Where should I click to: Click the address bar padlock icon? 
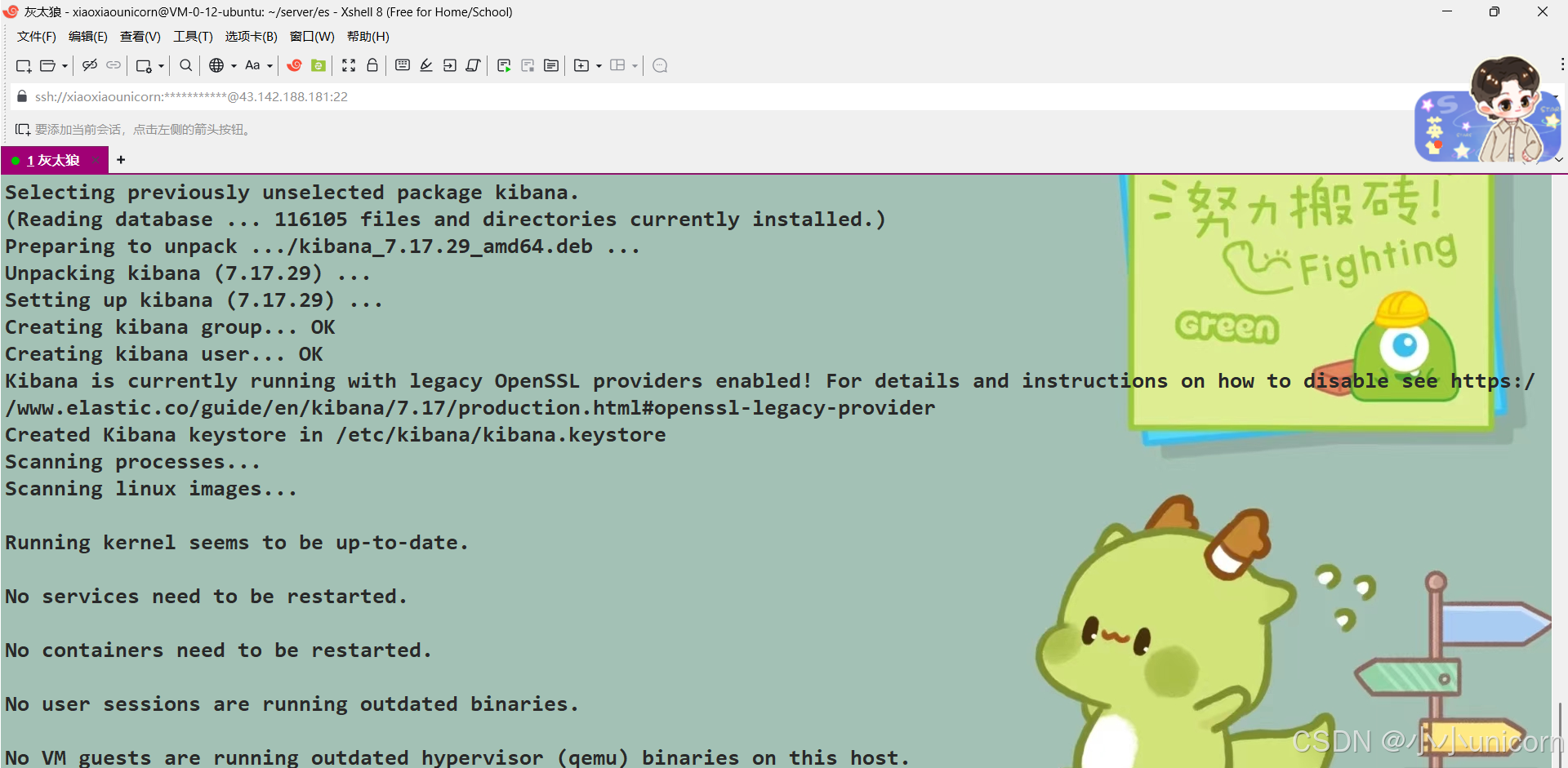(x=22, y=96)
